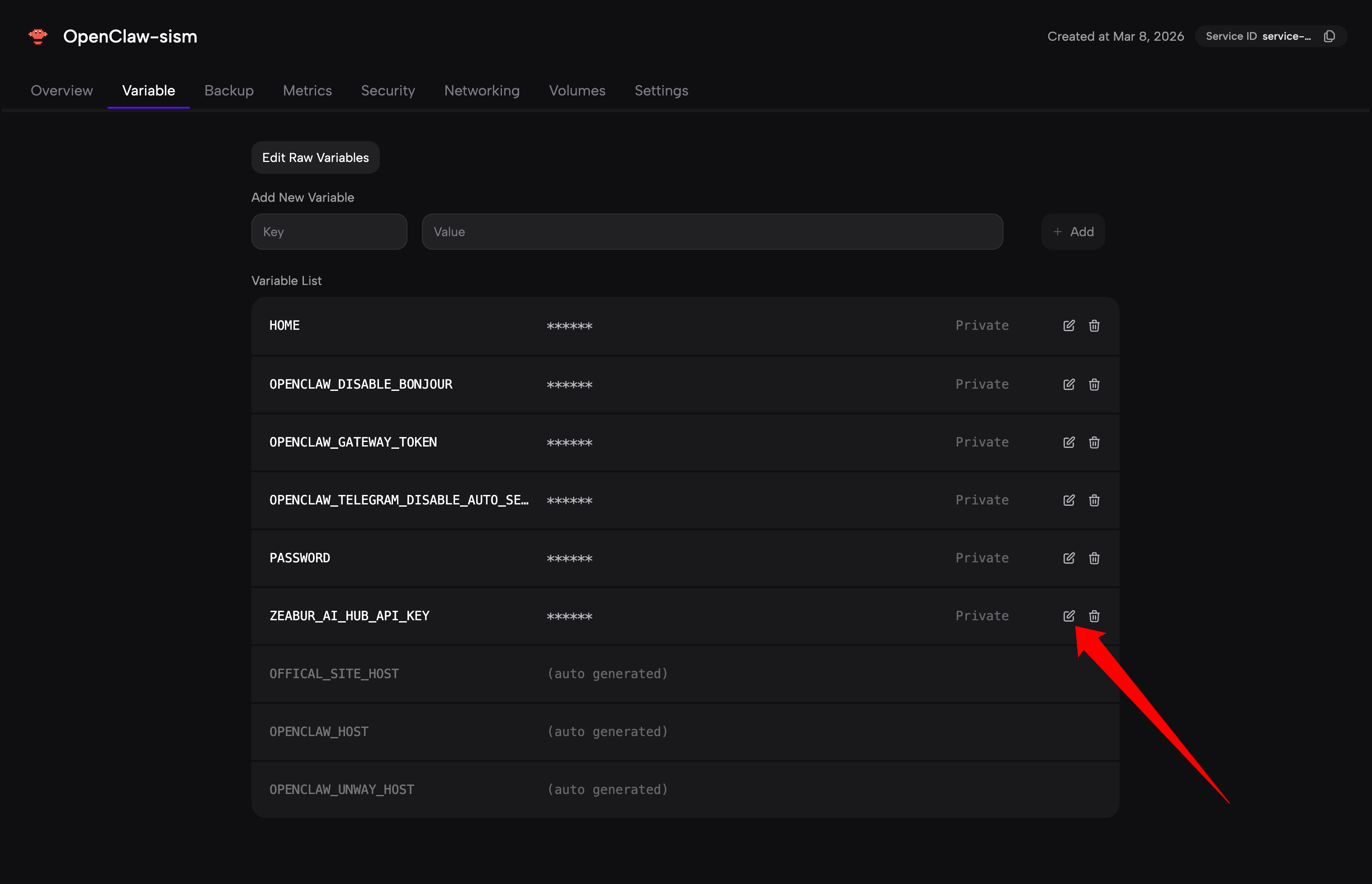Screen dimensions: 1372x884
Task: Switch to the Overview tab
Action: pos(62,90)
